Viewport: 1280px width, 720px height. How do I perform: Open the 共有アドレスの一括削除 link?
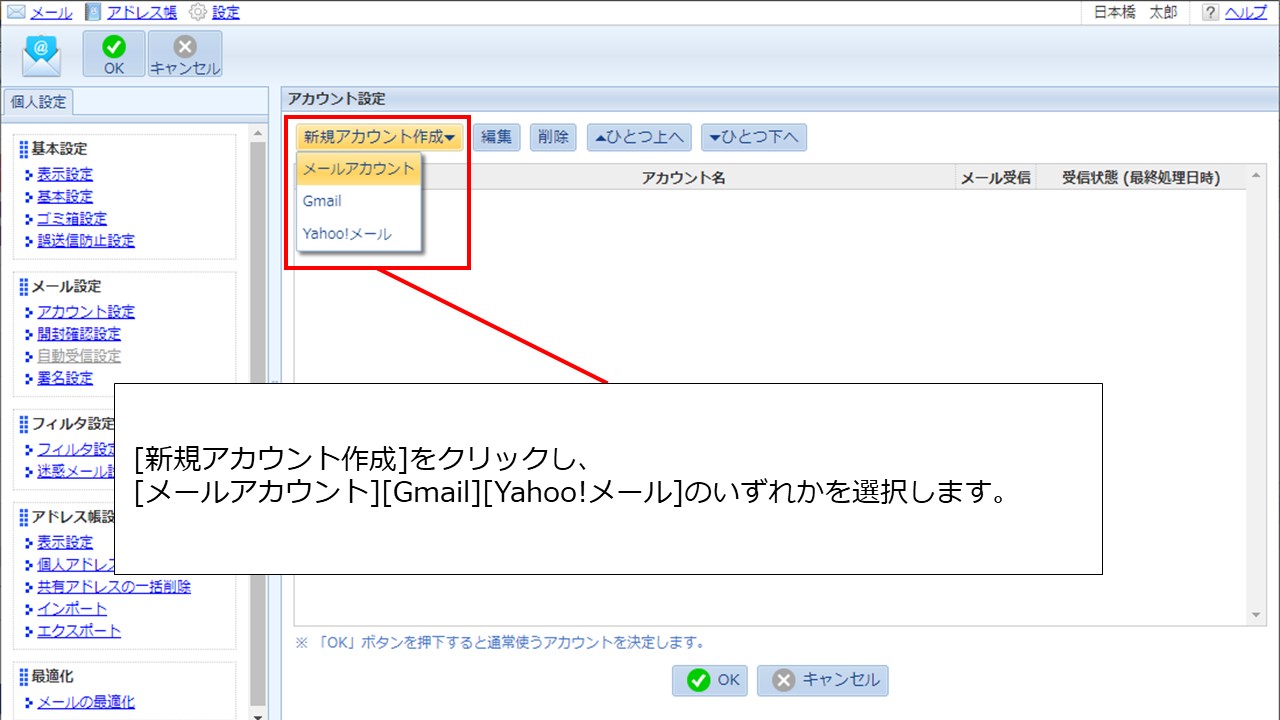coord(114,586)
